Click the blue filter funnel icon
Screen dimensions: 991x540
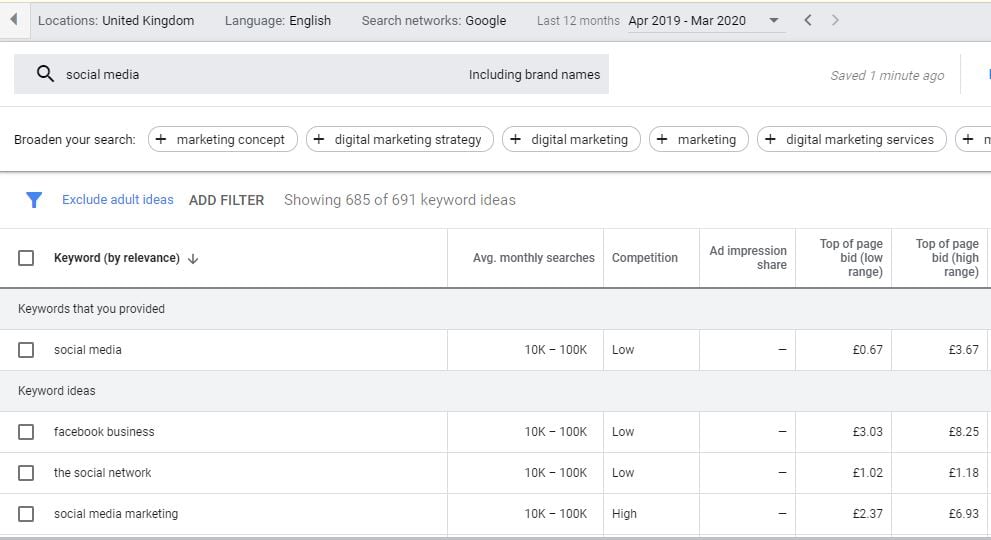34,200
